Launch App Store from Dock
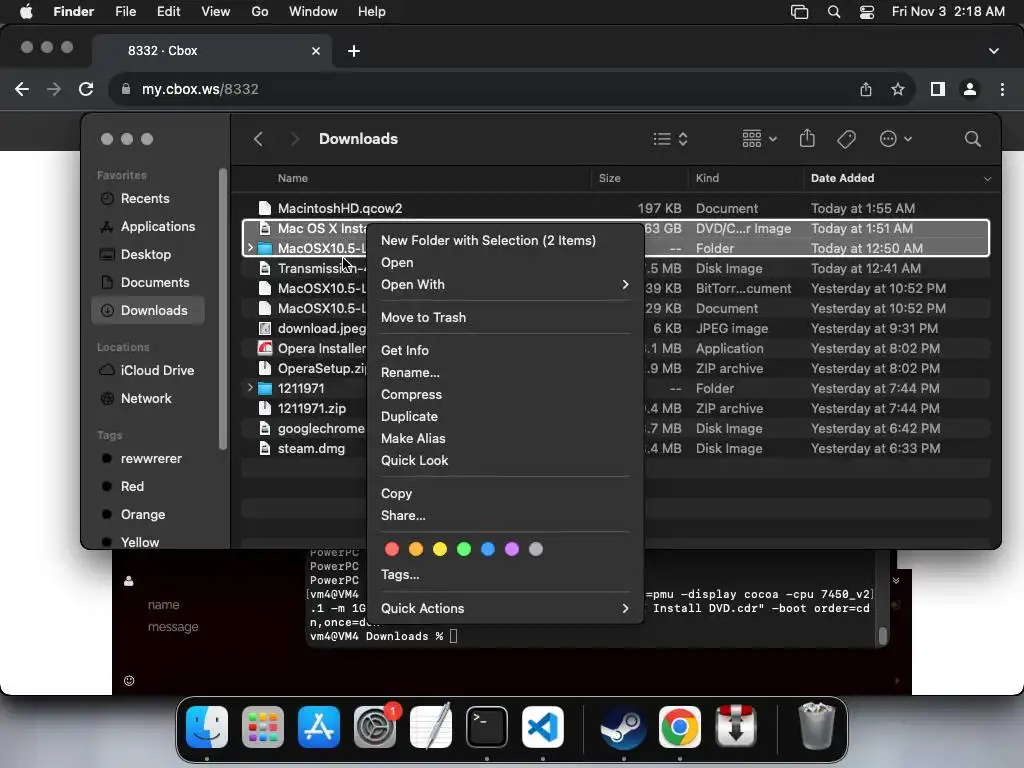The width and height of the screenshot is (1024, 768). [319, 727]
